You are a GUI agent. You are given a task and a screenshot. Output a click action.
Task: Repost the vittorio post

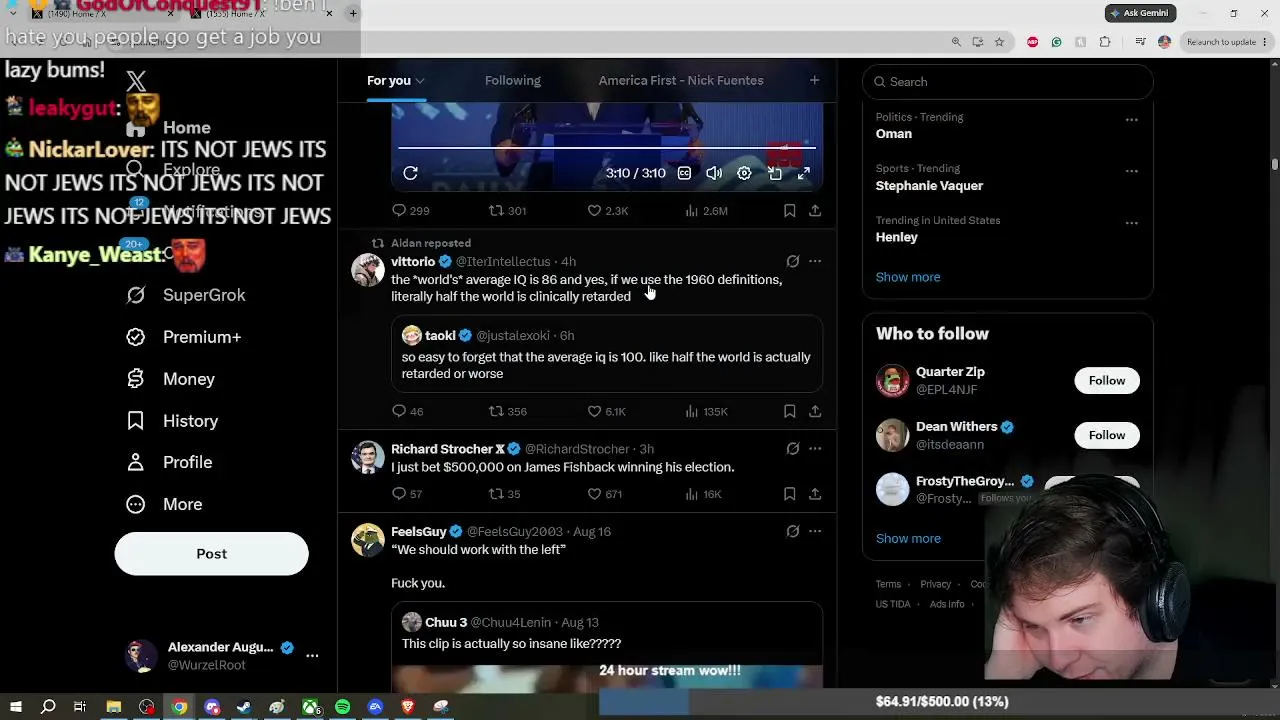(507, 411)
